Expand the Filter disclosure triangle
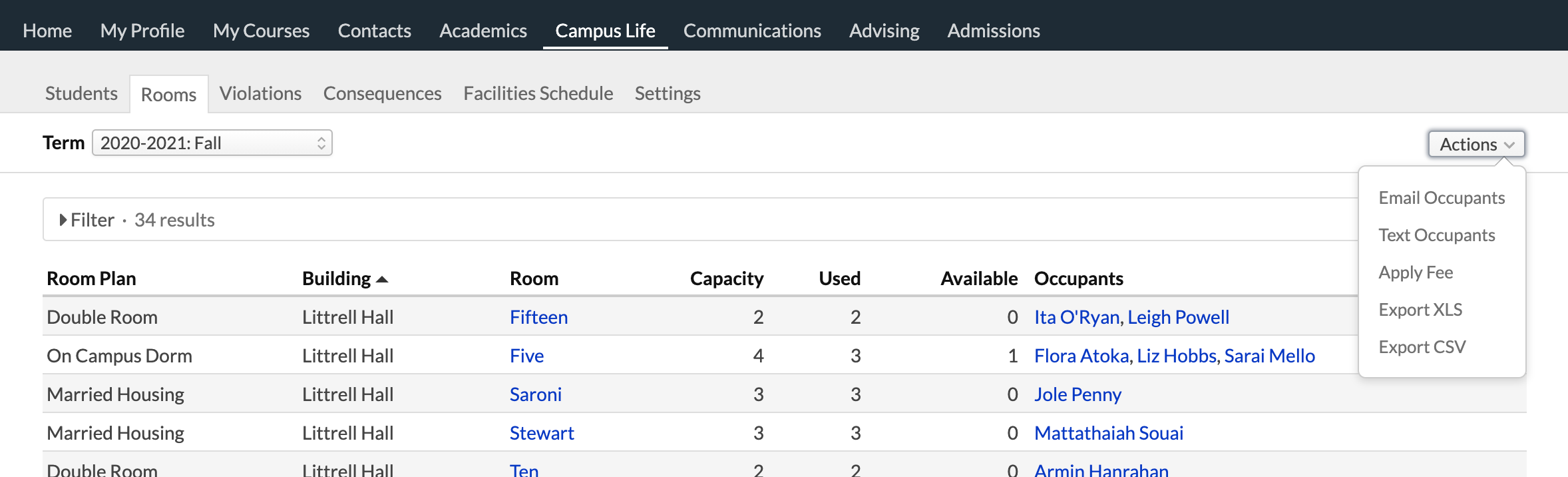This screenshot has height=477, width=1568. [x=63, y=220]
